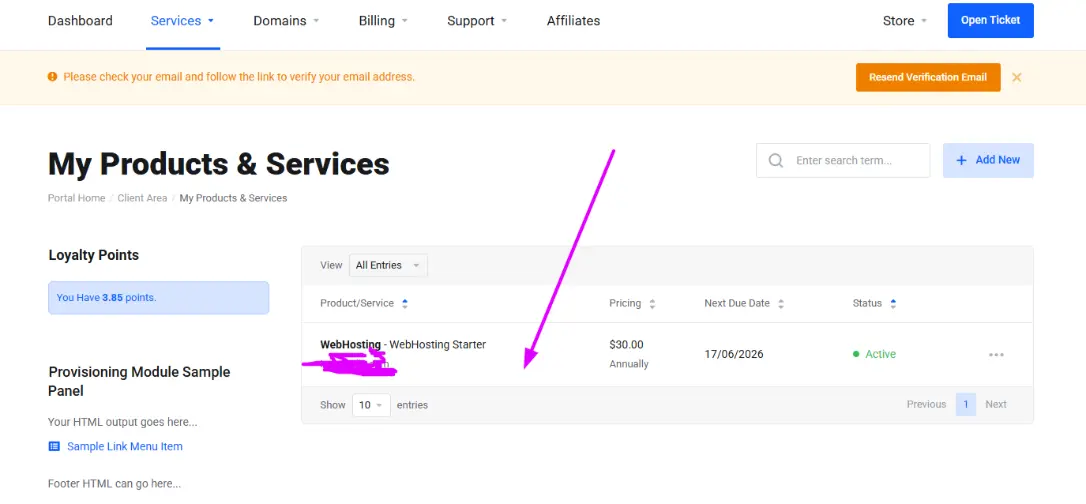Open the Services dropdown menu
1086x504 pixels.
[x=182, y=21]
